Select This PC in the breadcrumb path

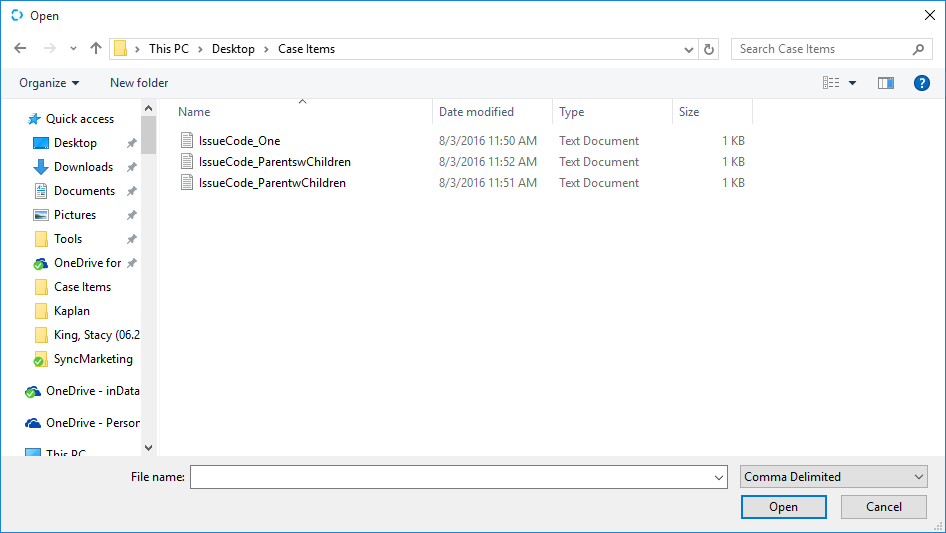pyautogui.click(x=169, y=49)
